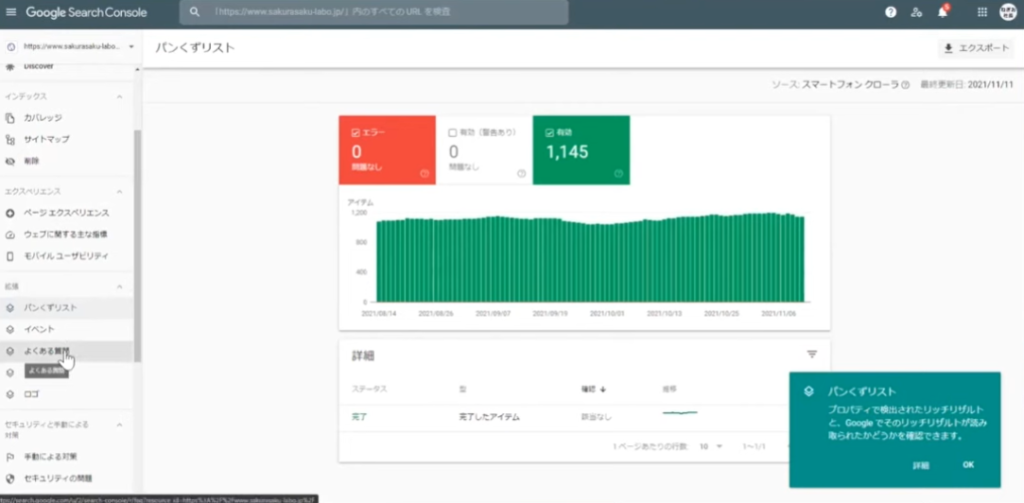Toggle the 有効(警告あり) checkbox

(453, 133)
